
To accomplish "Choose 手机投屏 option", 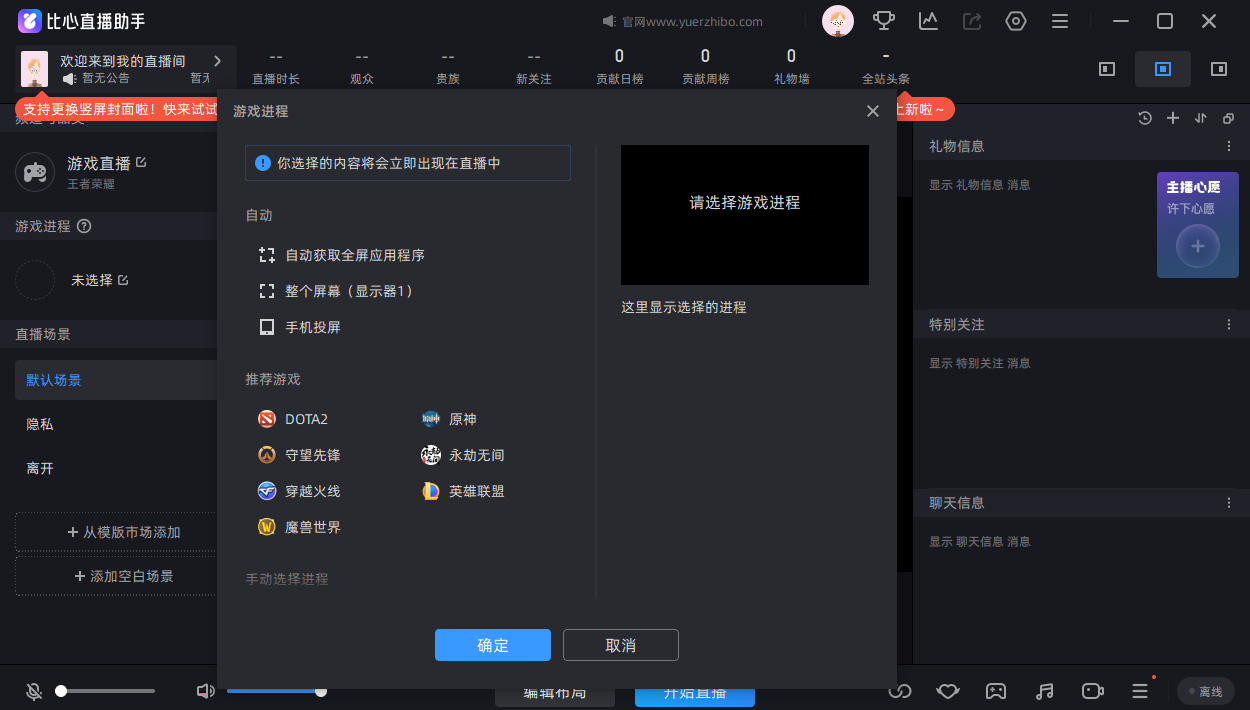I will pyautogui.click(x=300, y=327).
